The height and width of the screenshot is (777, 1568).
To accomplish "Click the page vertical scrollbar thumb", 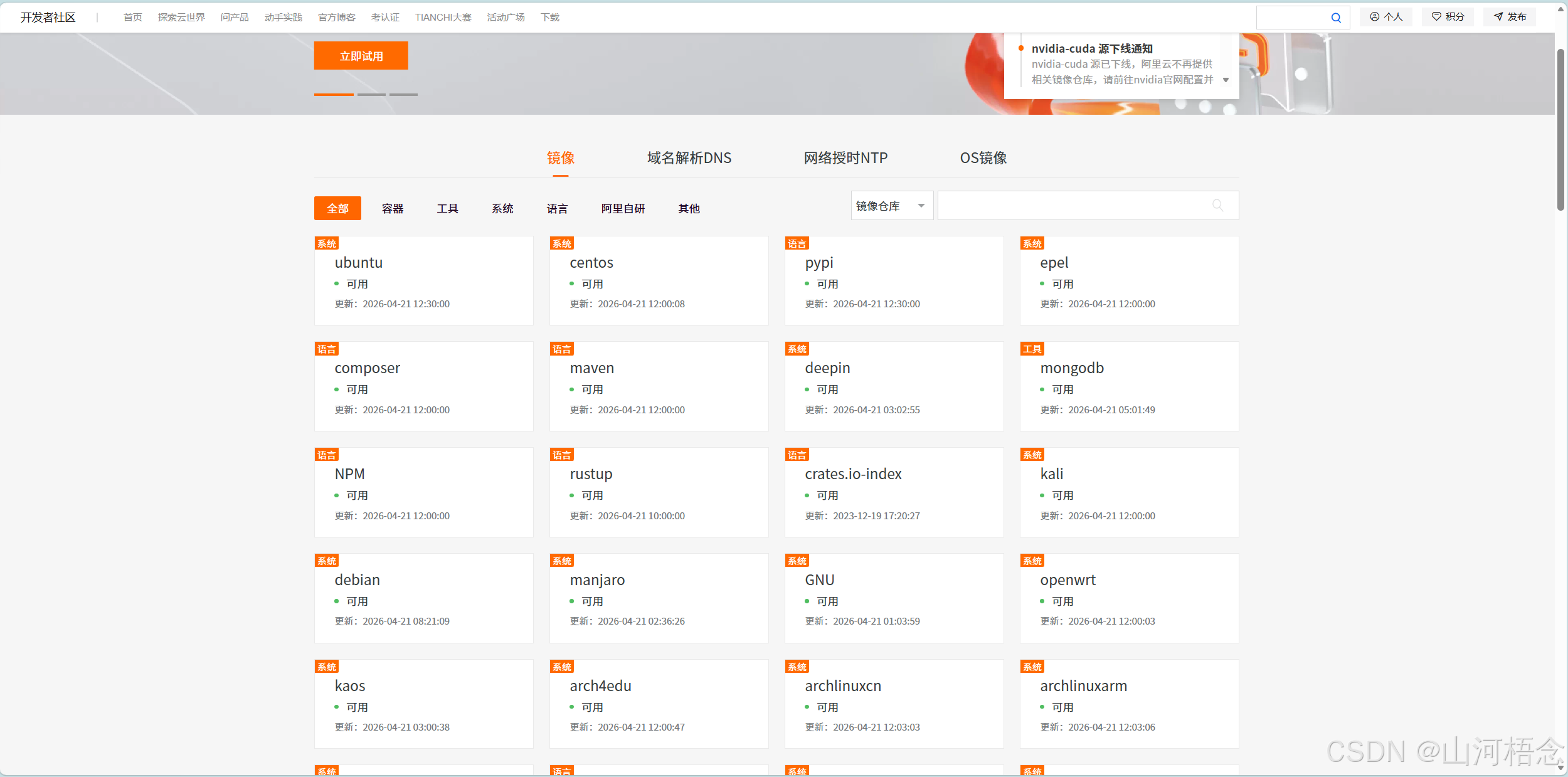I will [1560, 130].
